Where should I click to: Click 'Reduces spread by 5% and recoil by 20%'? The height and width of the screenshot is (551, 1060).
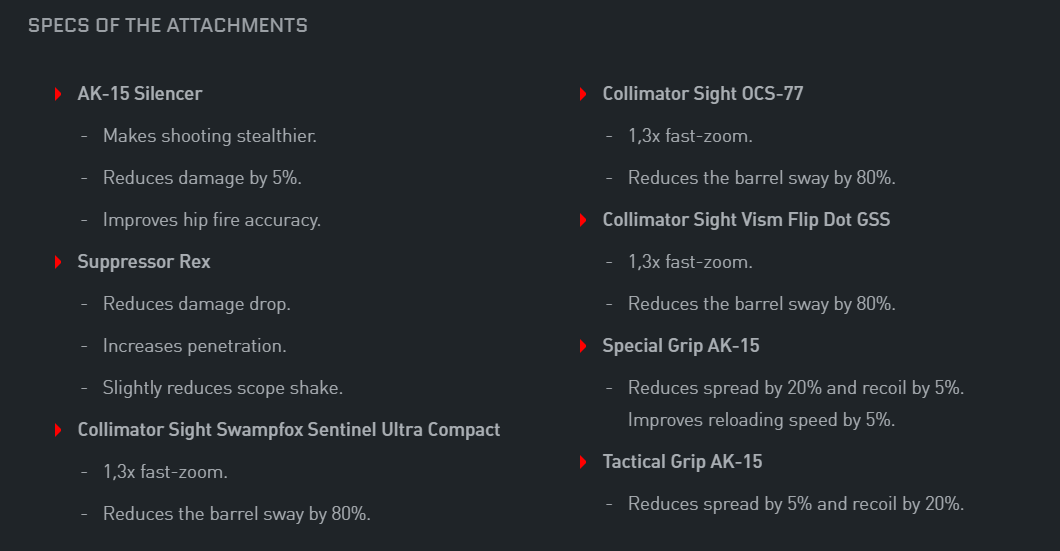796,504
